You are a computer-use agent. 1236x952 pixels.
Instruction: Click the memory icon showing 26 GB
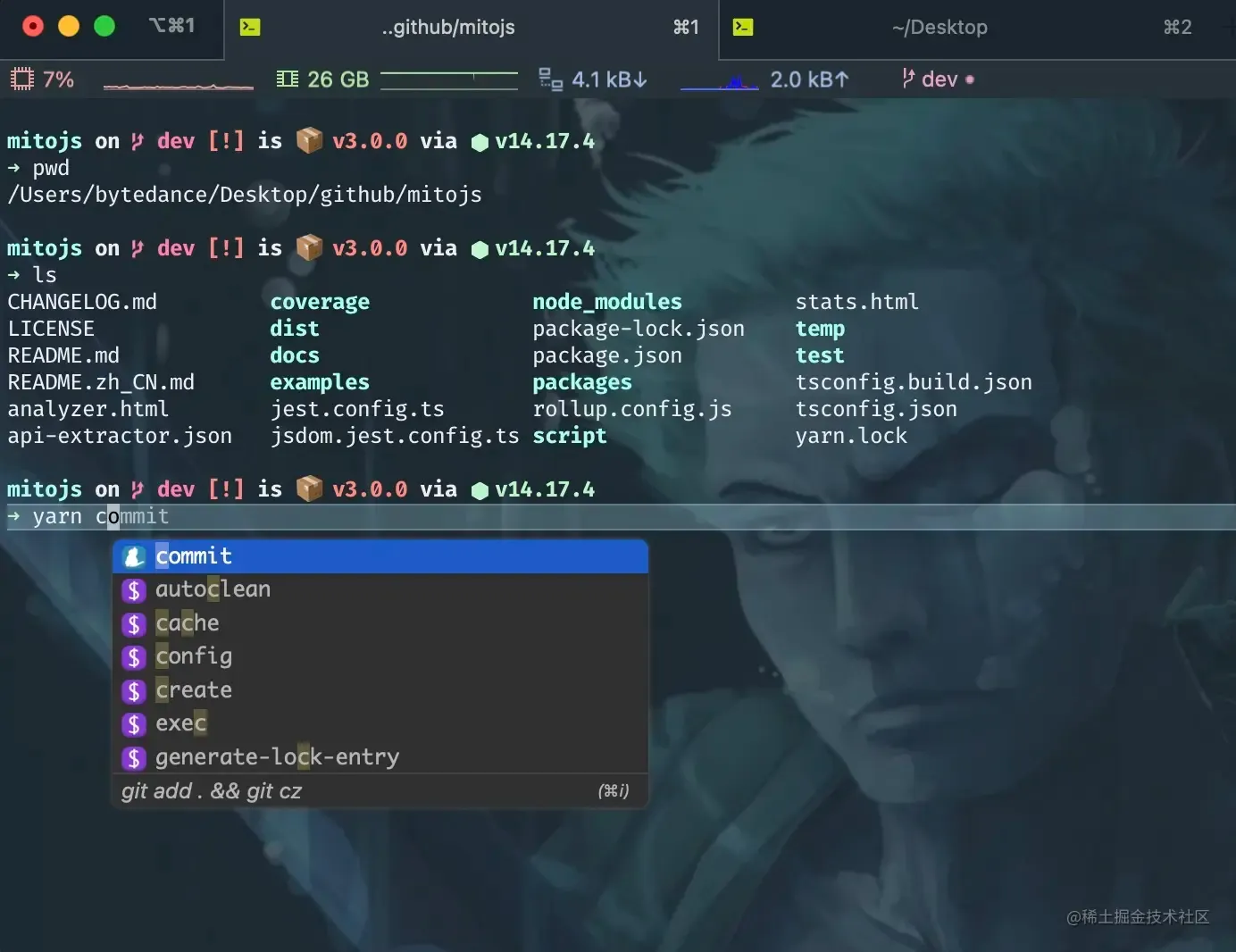click(x=288, y=79)
